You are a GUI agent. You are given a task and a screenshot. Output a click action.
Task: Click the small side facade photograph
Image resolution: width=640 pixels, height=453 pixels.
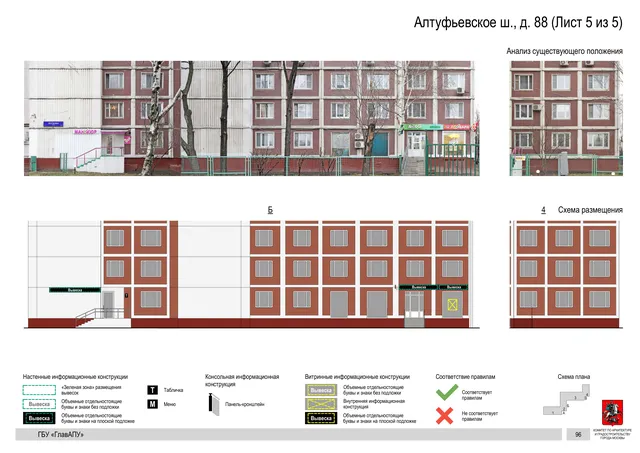coord(566,118)
